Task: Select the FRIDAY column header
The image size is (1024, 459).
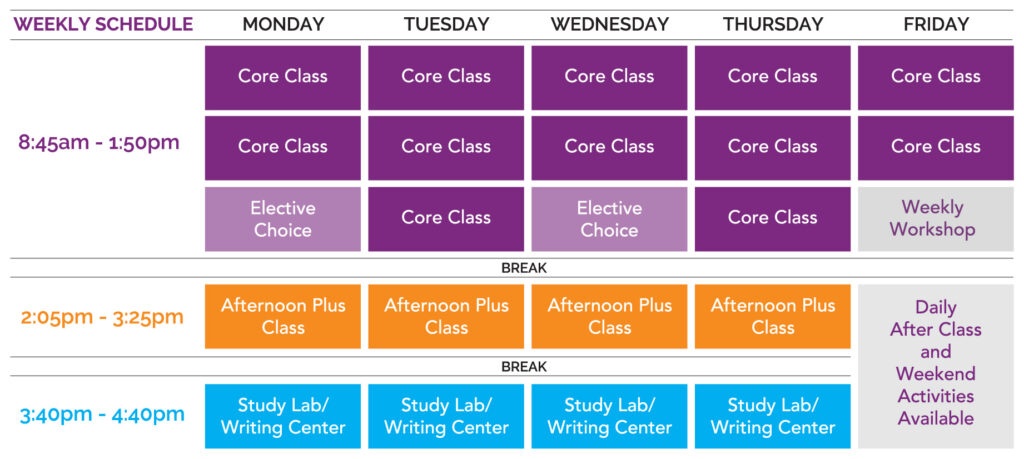Action: [x=935, y=24]
